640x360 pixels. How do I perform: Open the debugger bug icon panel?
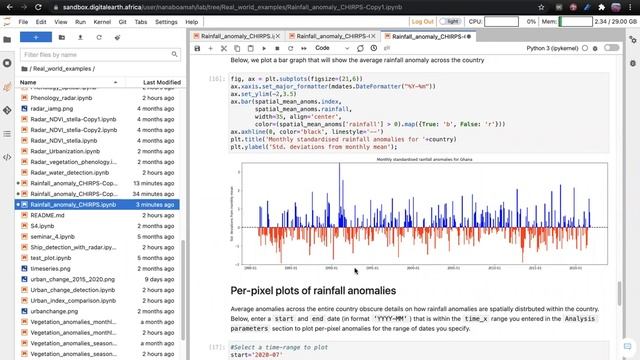633,63
